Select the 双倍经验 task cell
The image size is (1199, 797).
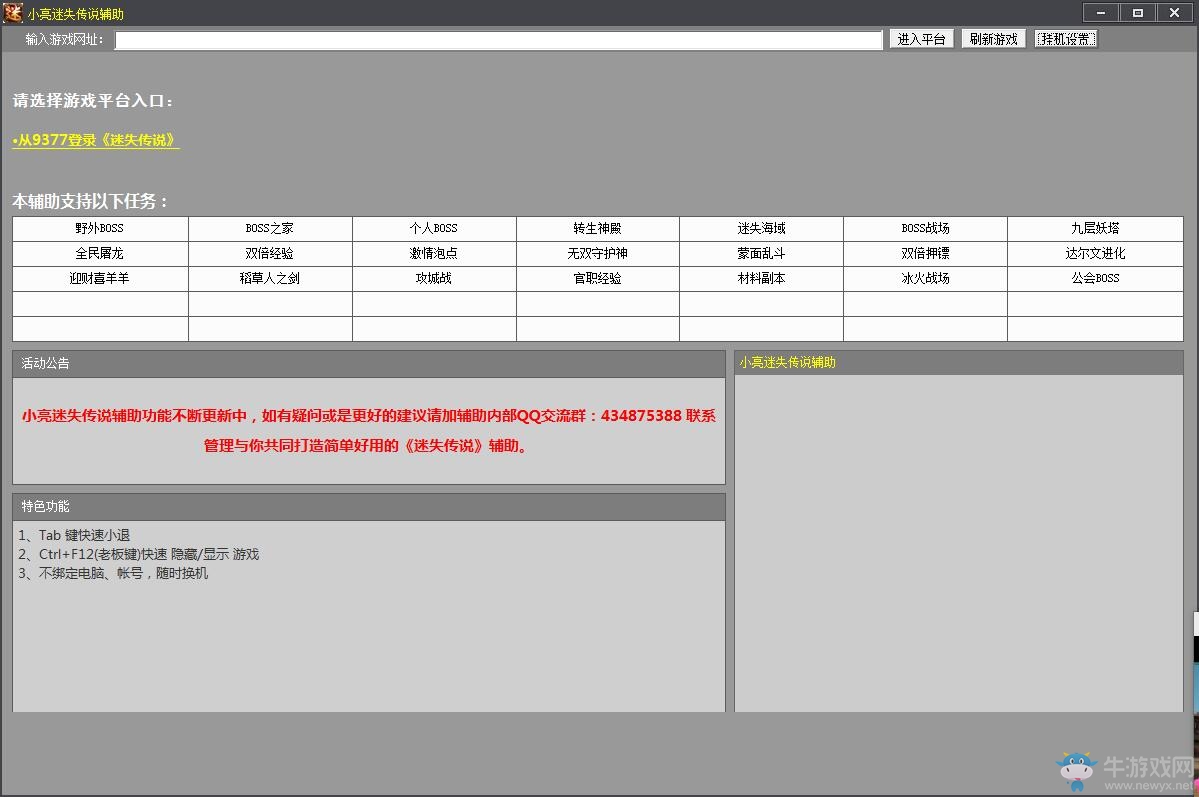pos(270,254)
